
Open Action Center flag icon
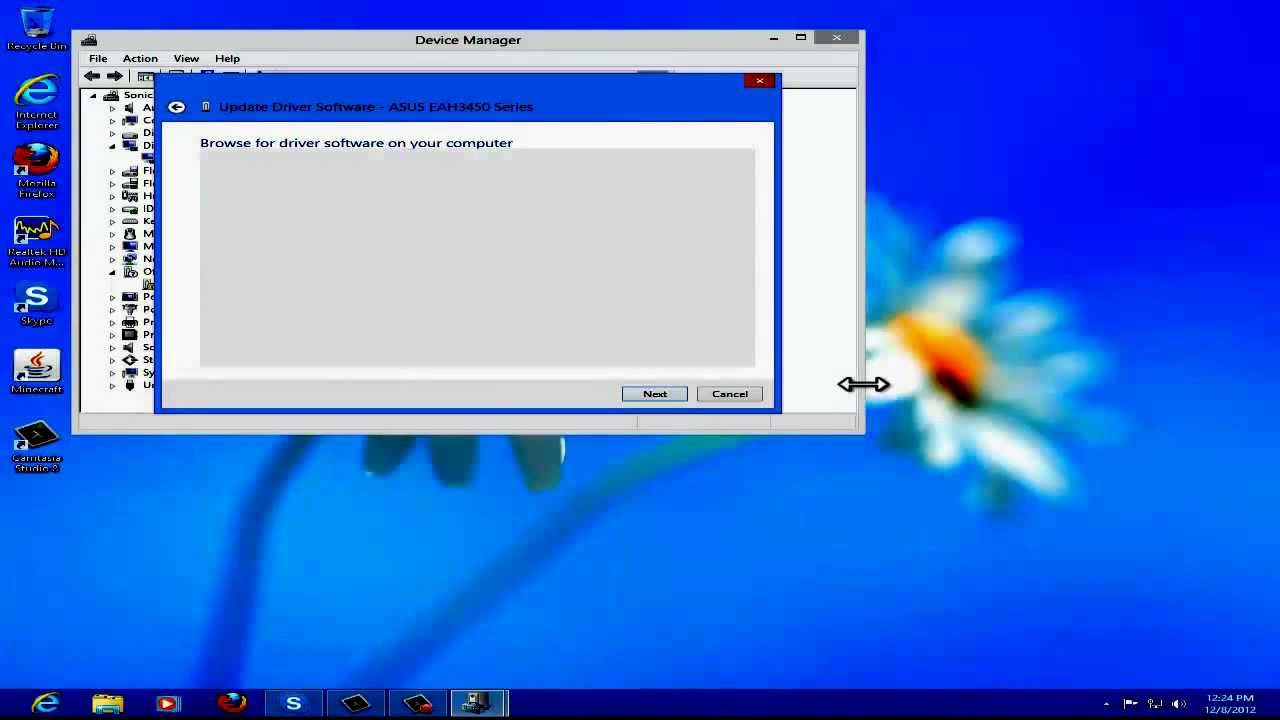pos(1131,704)
